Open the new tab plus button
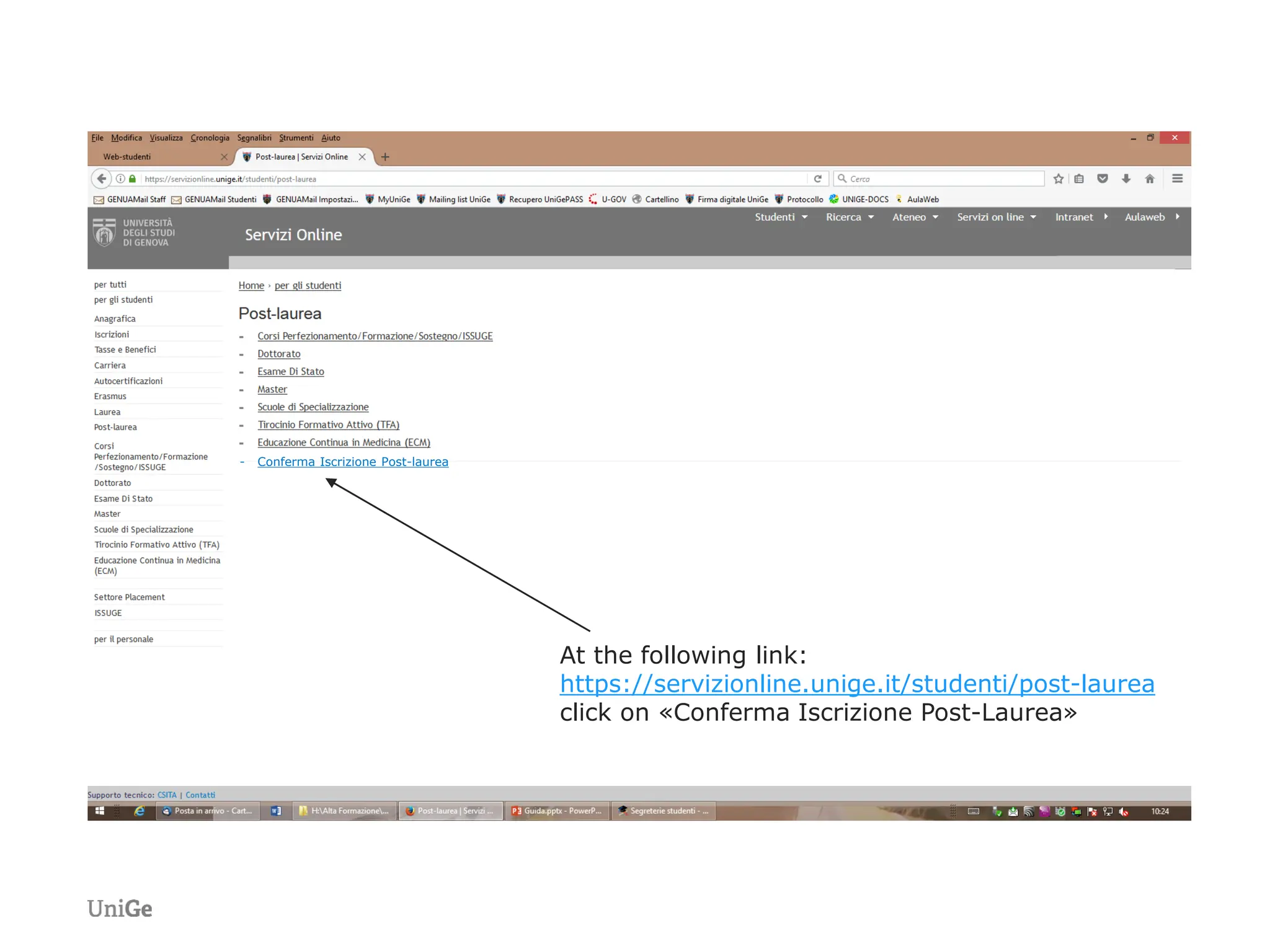1270x952 pixels. click(x=385, y=157)
